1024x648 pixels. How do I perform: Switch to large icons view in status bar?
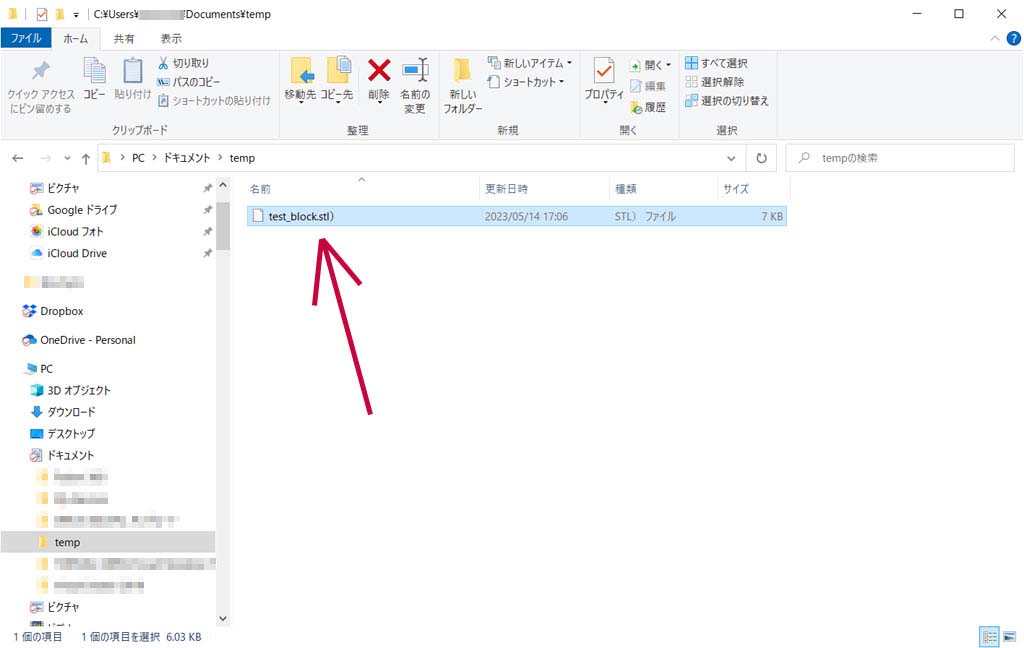tap(1008, 636)
